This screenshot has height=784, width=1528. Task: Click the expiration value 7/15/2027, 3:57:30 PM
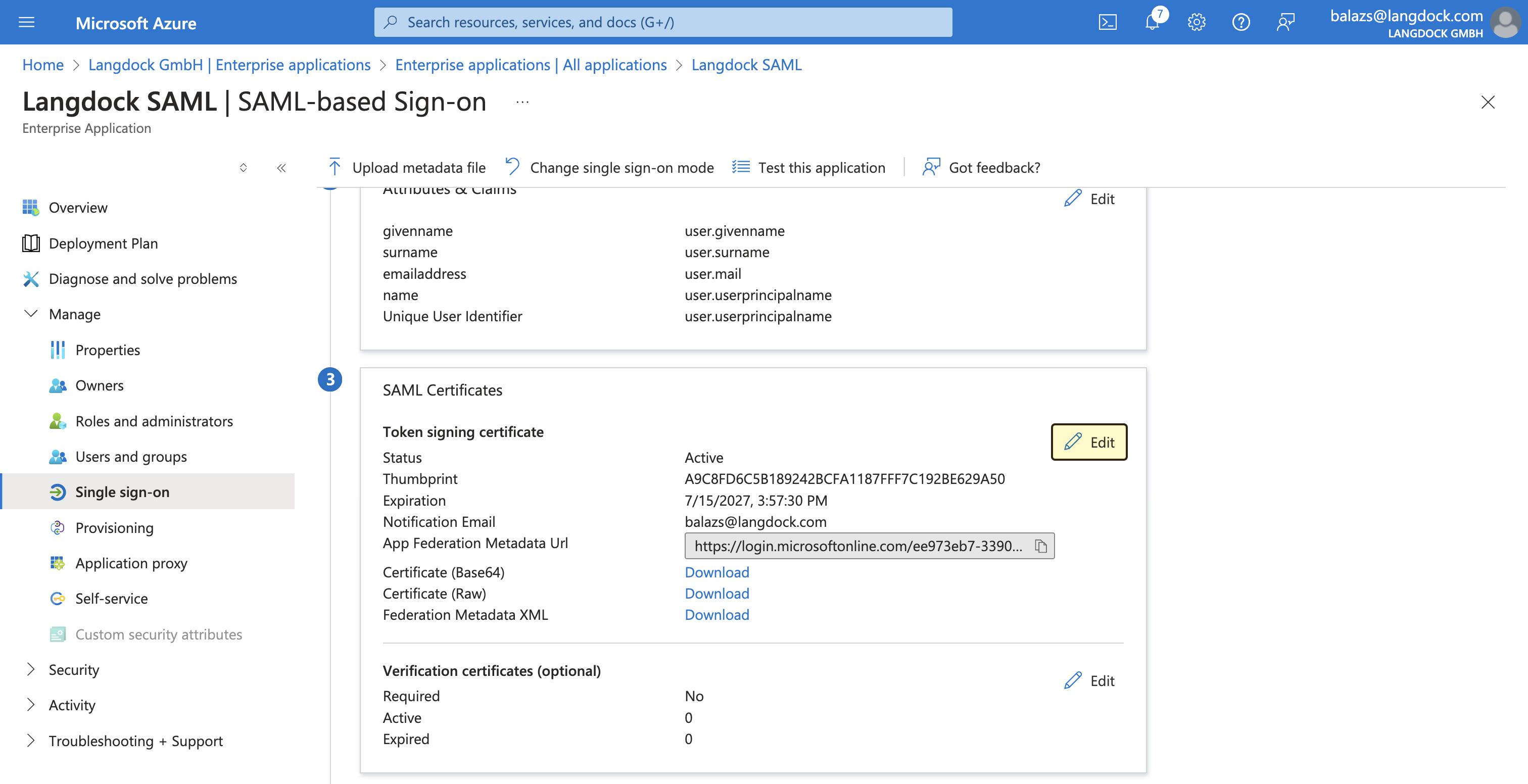pos(756,500)
